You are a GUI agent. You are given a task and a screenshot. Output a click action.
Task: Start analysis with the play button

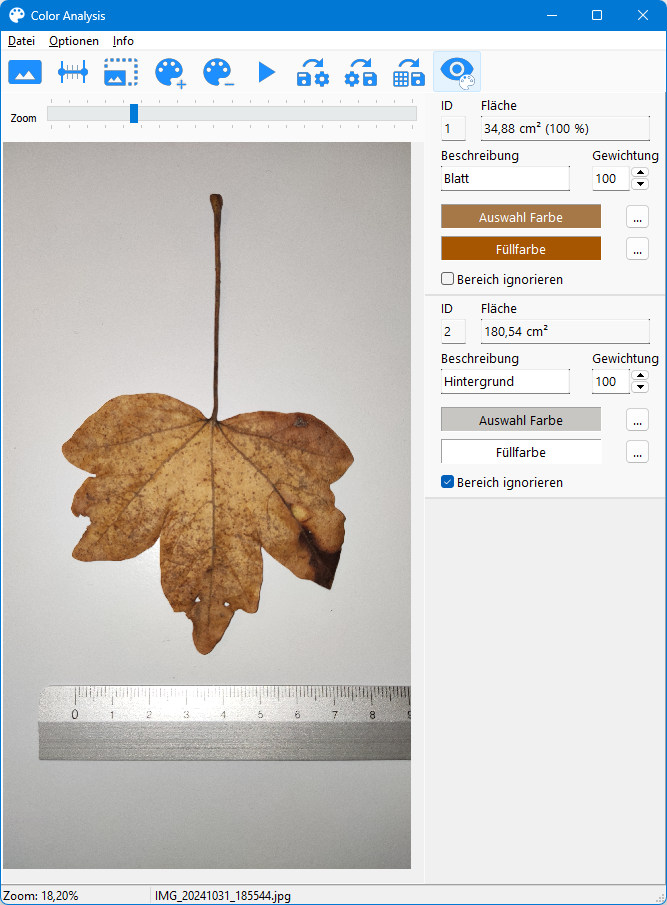266,72
